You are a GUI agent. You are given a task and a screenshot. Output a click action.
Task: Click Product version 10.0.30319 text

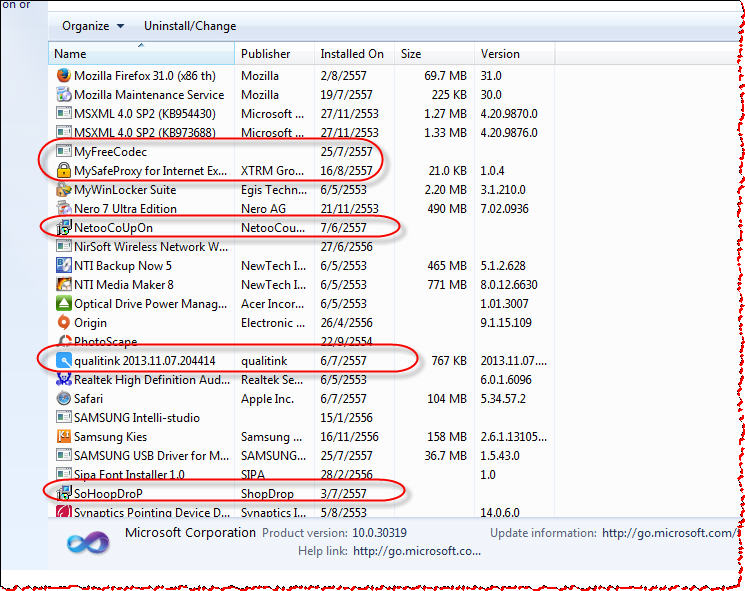point(334,533)
